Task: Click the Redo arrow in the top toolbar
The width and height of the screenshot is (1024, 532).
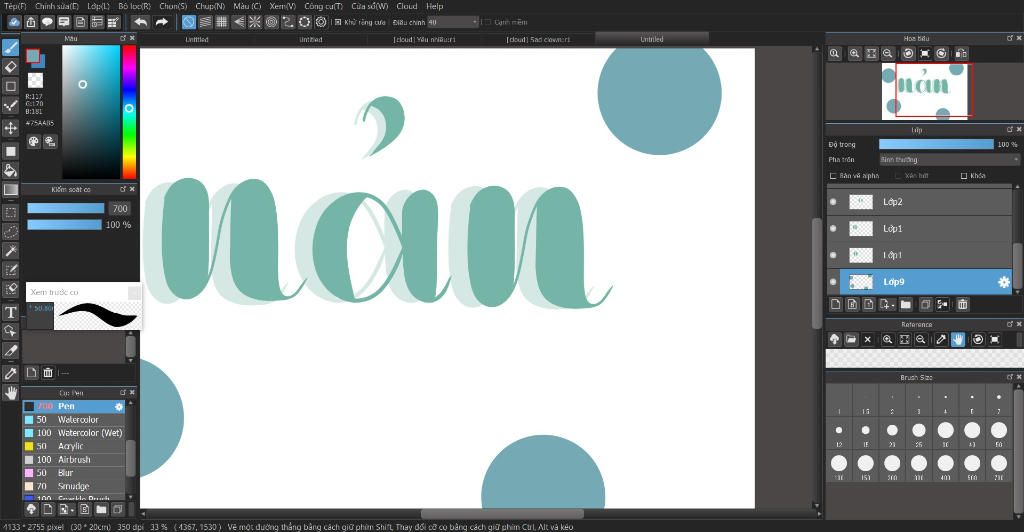Action: tap(161, 22)
